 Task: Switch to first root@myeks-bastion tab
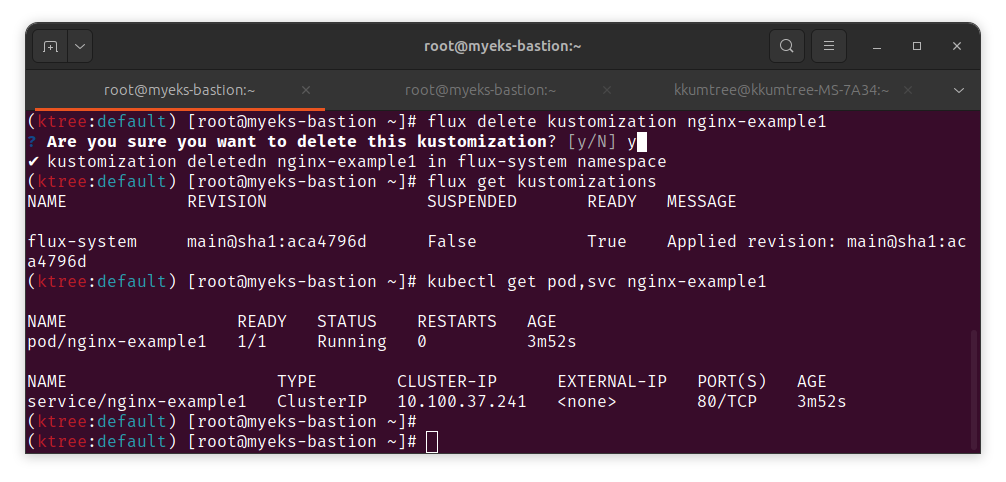180,90
